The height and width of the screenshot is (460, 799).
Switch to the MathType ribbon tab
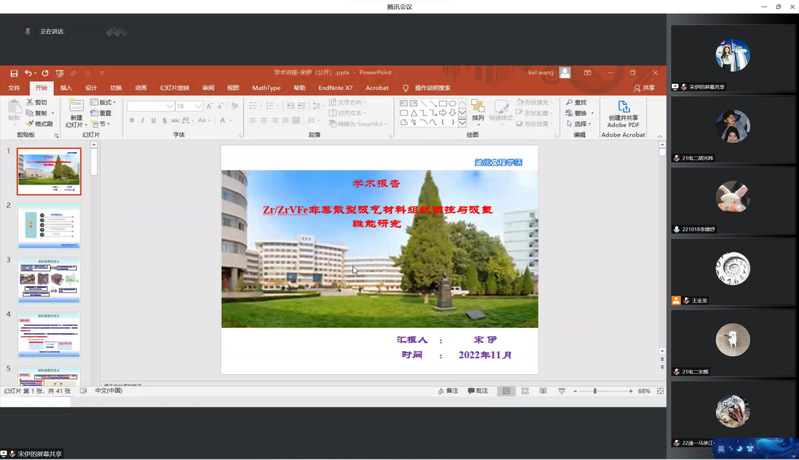click(x=266, y=88)
